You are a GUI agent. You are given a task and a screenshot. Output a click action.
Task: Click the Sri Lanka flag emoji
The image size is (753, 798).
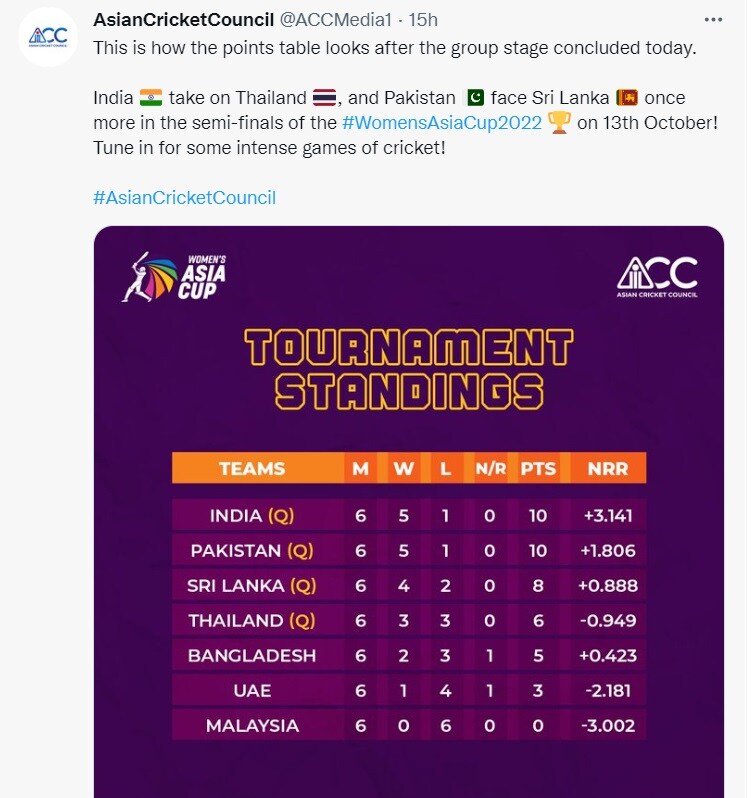click(x=627, y=98)
